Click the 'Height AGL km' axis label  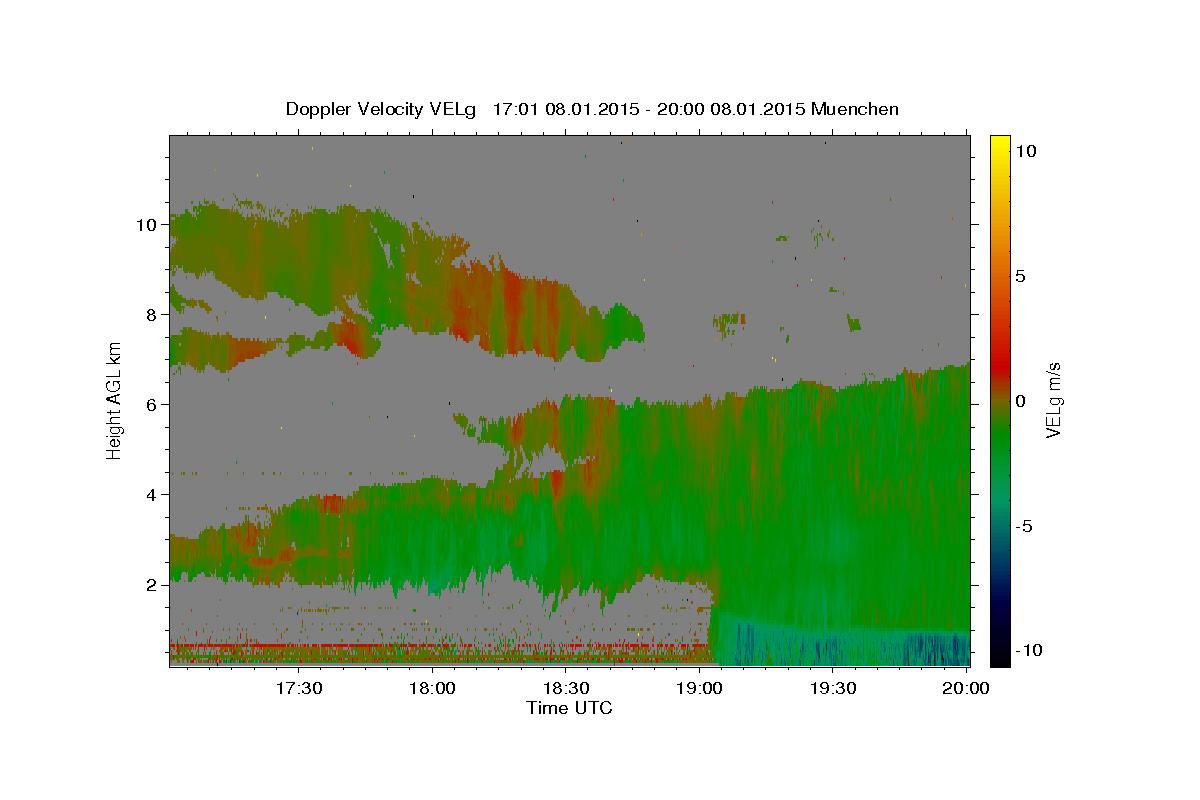(x=114, y=400)
